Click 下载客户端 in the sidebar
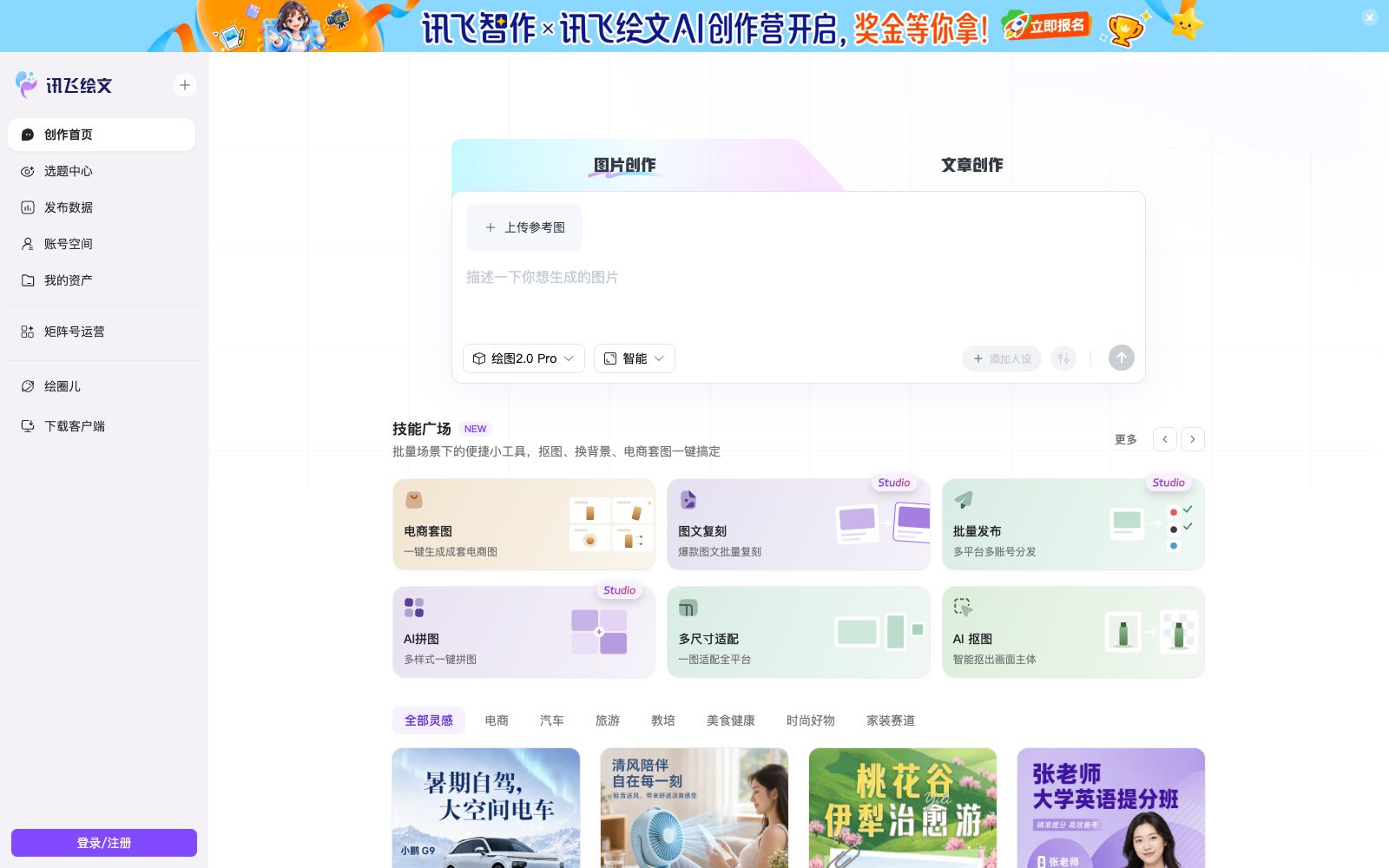Viewport: 1389px width, 868px height. click(x=102, y=426)
